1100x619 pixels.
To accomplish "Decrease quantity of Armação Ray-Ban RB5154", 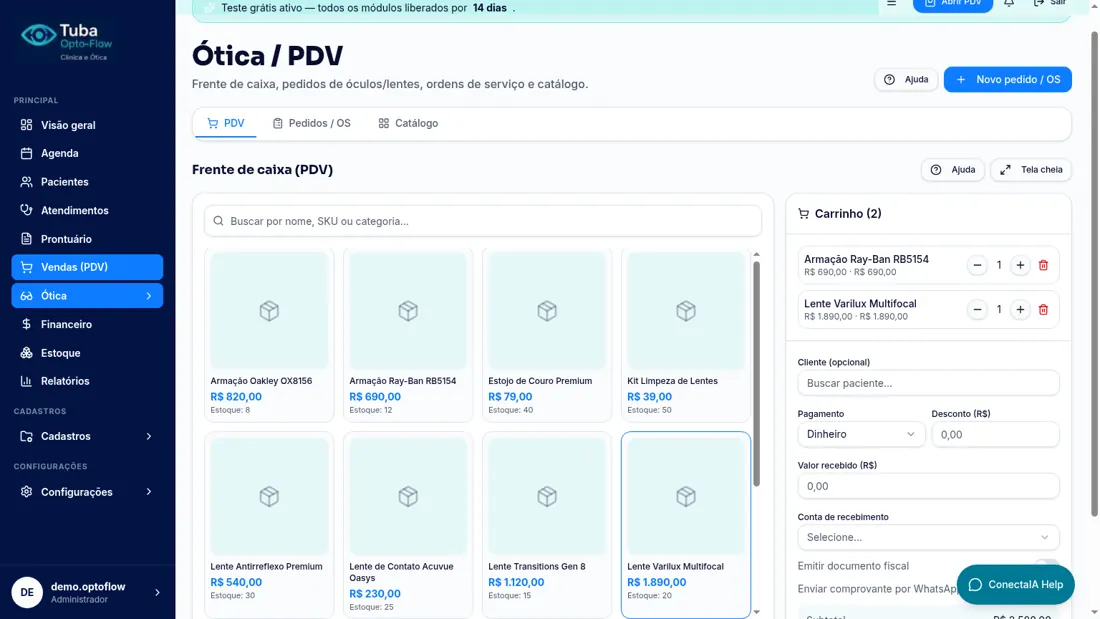I will 977,265.
